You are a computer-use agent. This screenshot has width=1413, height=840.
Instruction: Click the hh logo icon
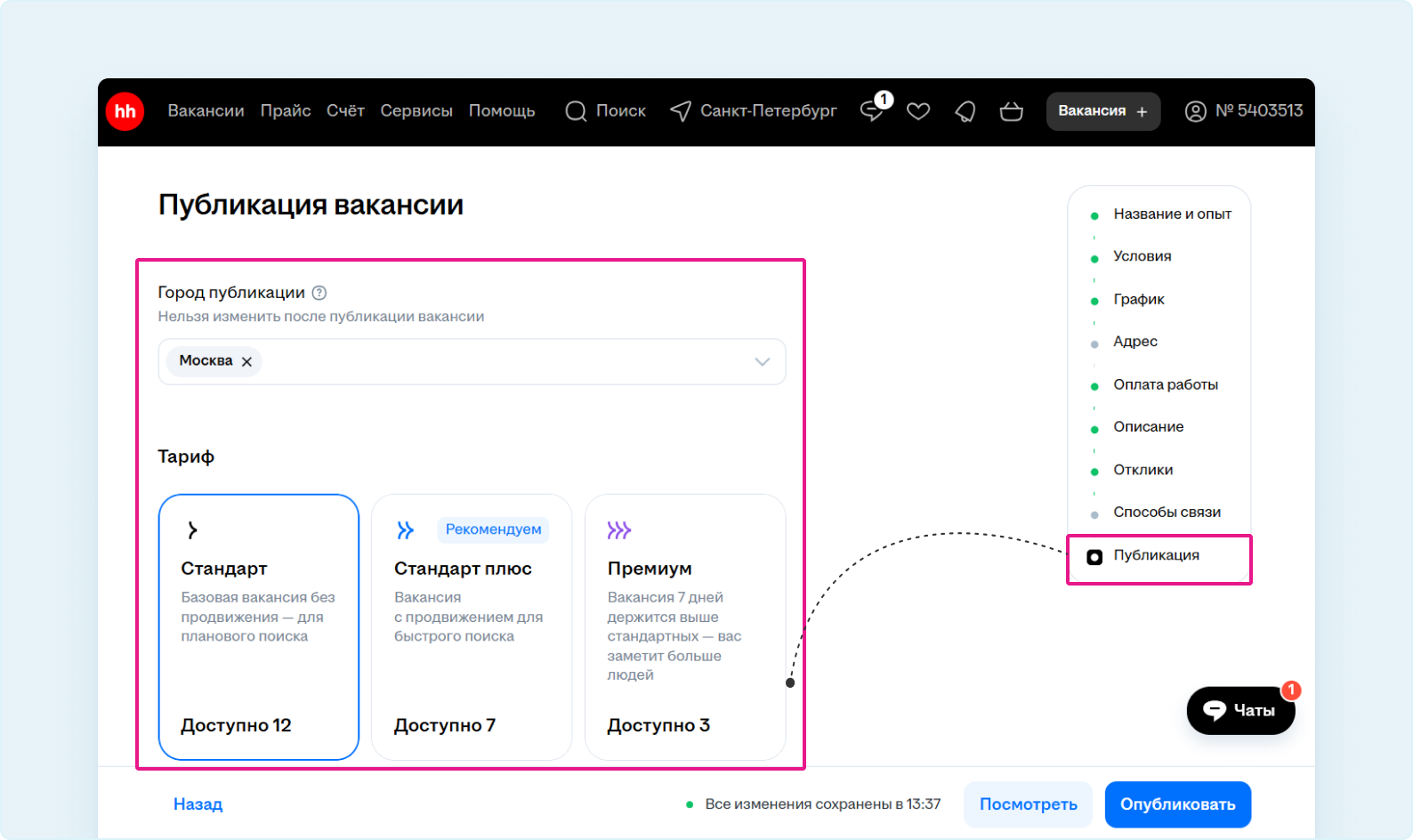125,111
